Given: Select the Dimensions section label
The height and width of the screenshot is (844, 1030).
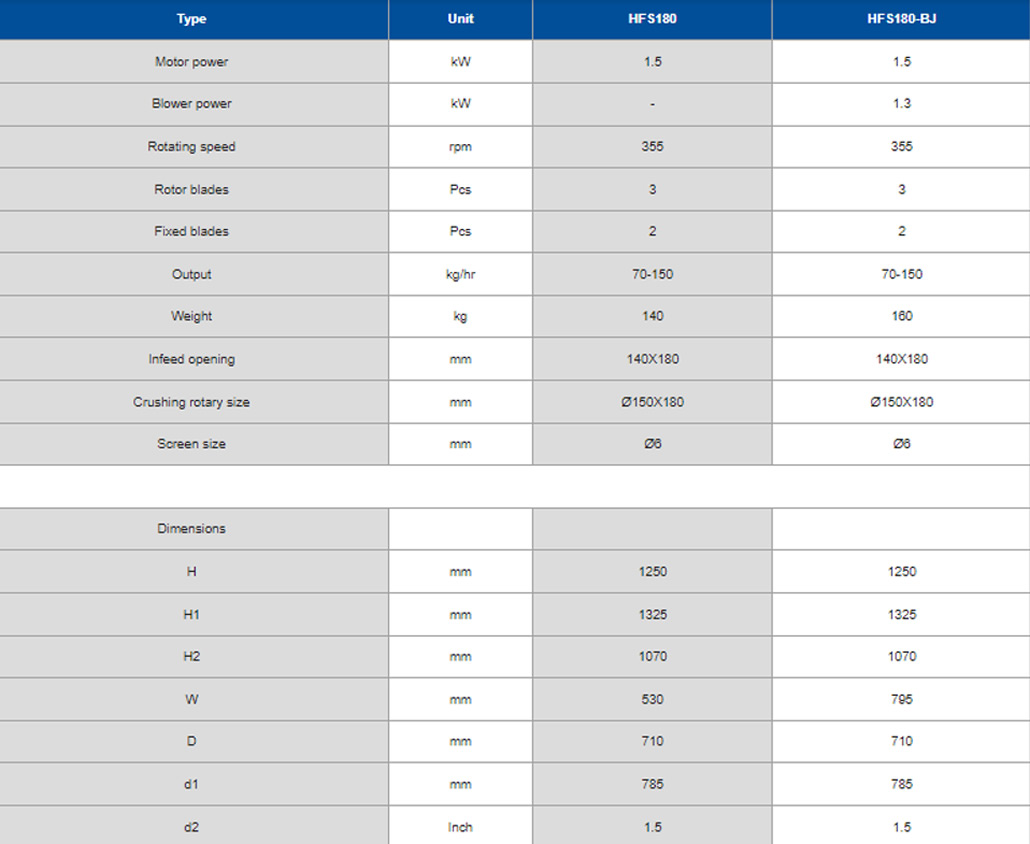Looking at the screenshot, I should point(191,529).
